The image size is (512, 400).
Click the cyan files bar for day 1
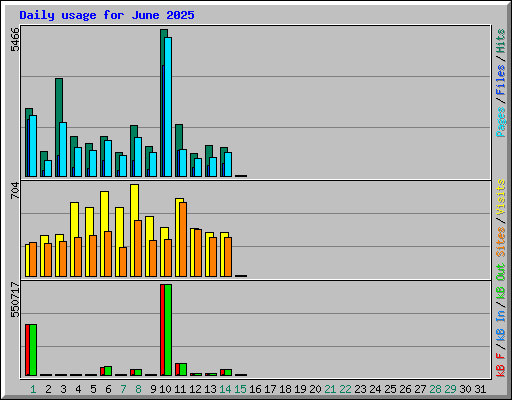[33, 146]
